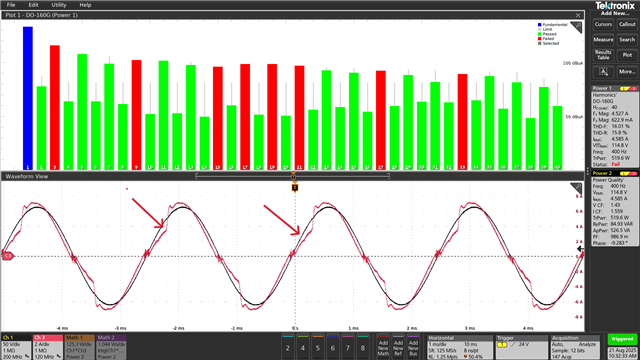
Task: Open the Power 2 power quality badge
Action: pos(615,208)
